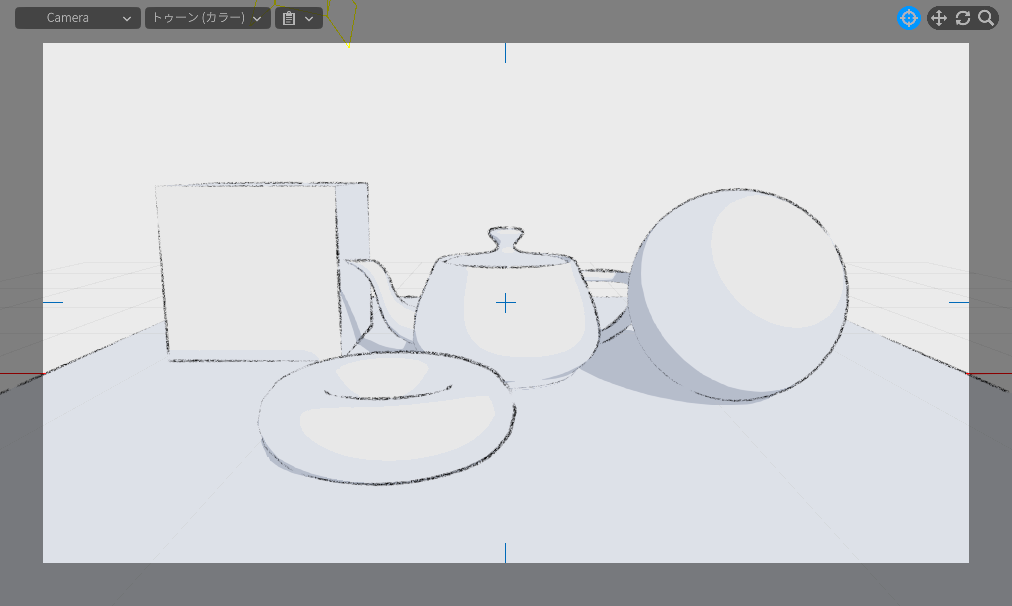This screenshot has height=606, width=1012.
Task: Click the blue marker on right frame edge
Action: (x=959, y=302)
